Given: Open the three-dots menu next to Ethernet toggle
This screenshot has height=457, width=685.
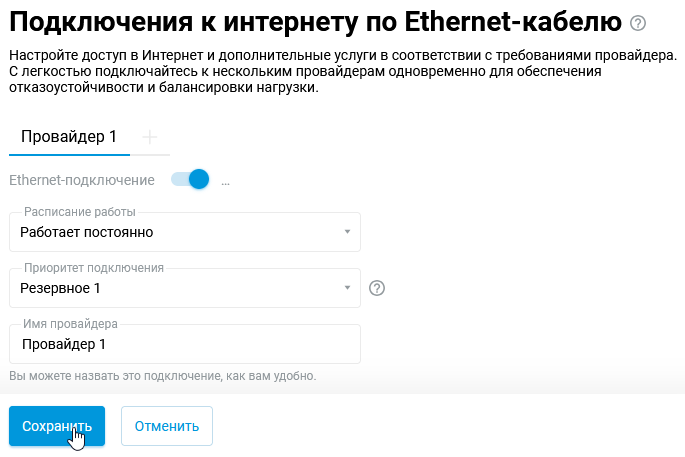Looking at the screenshot, I should coord(225,182).
